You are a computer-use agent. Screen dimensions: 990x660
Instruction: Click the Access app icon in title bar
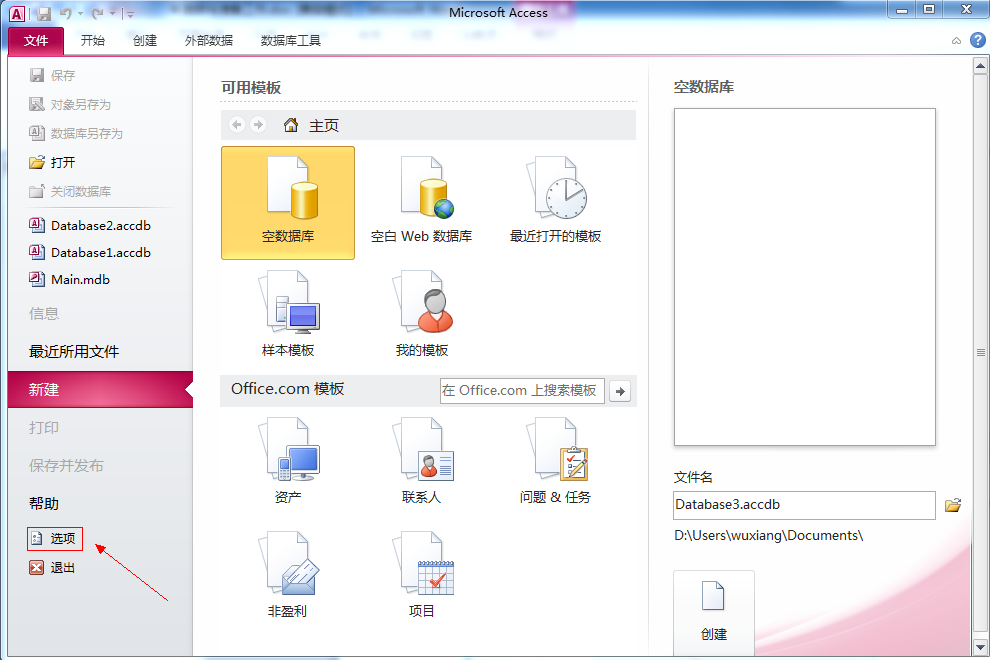click(17, 13)
